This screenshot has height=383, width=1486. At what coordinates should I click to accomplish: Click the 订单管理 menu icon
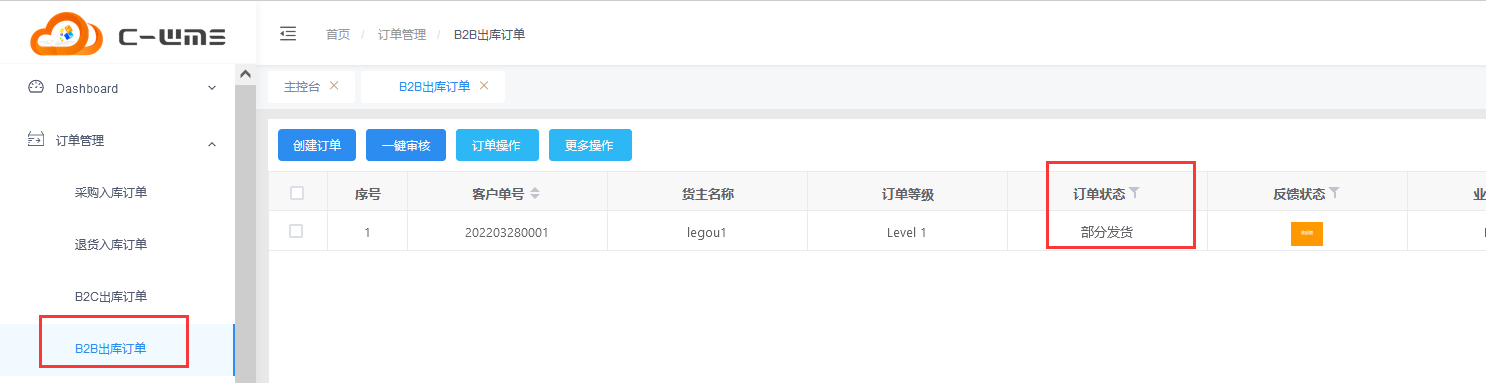(x=36, y=140)
